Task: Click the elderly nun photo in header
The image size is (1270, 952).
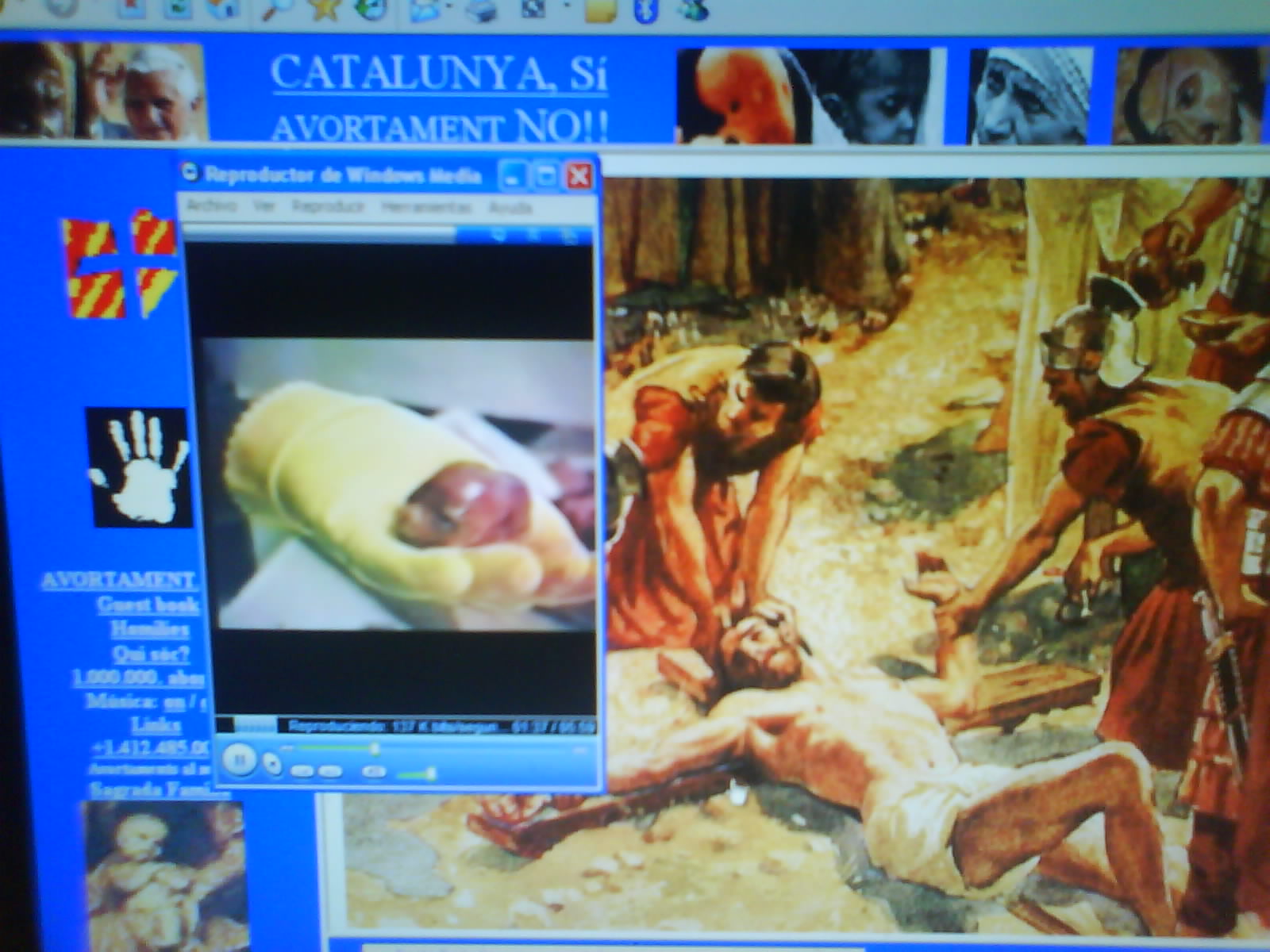Action: tap(1030, 95)
